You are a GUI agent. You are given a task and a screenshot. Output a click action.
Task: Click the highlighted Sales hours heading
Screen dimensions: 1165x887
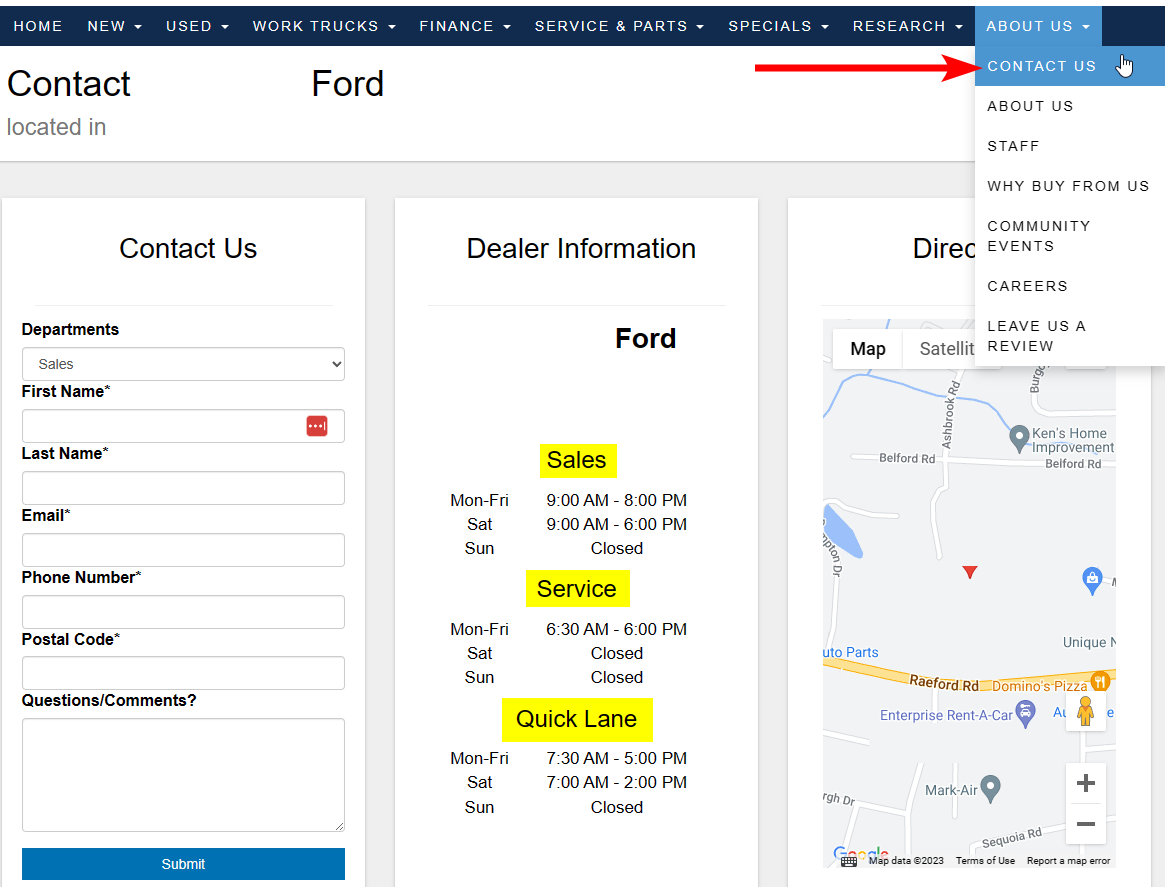pyautogui.click(x=577, y=460)
